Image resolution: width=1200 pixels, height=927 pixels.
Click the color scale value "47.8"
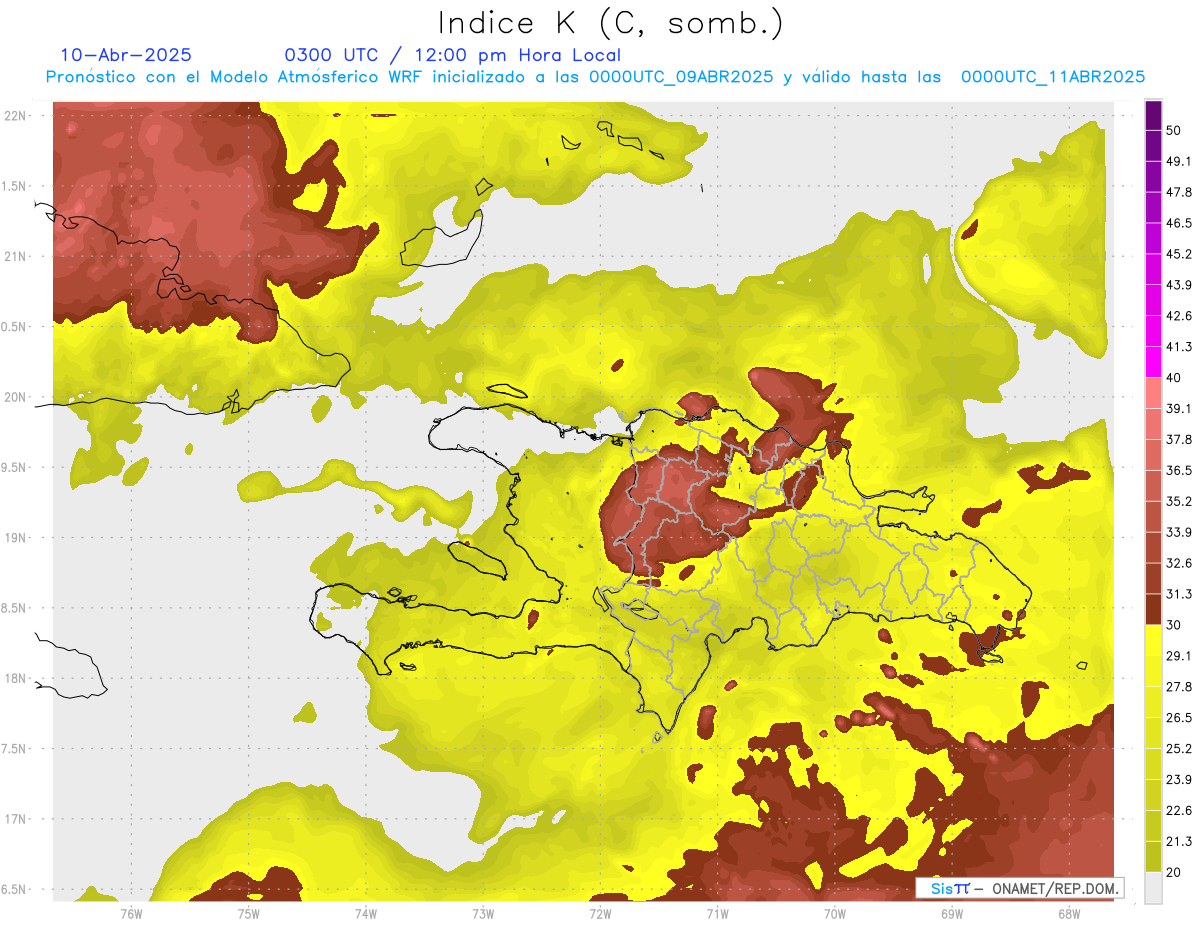[x=1179, y=193]
